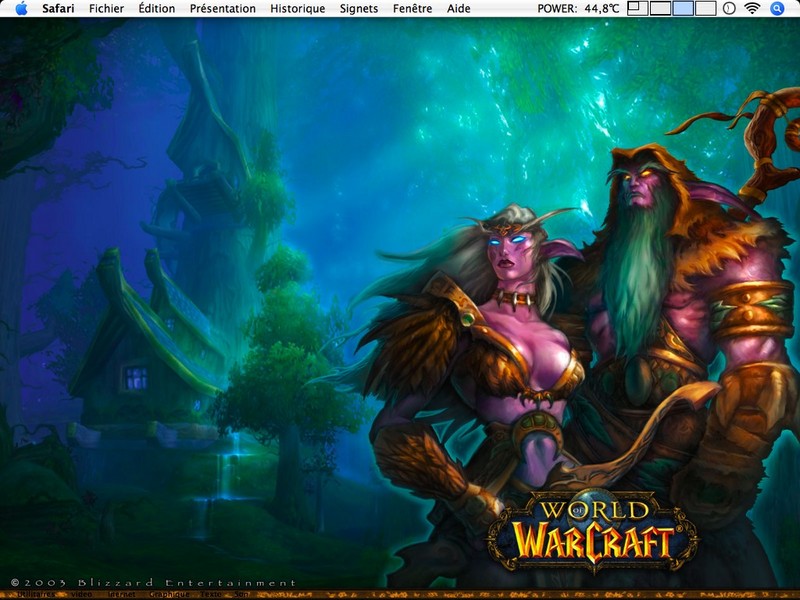Viewport: 800px width, 600px height.
Task: Open the Internet tab in bottom bar
Action: [x=121, y=594]
